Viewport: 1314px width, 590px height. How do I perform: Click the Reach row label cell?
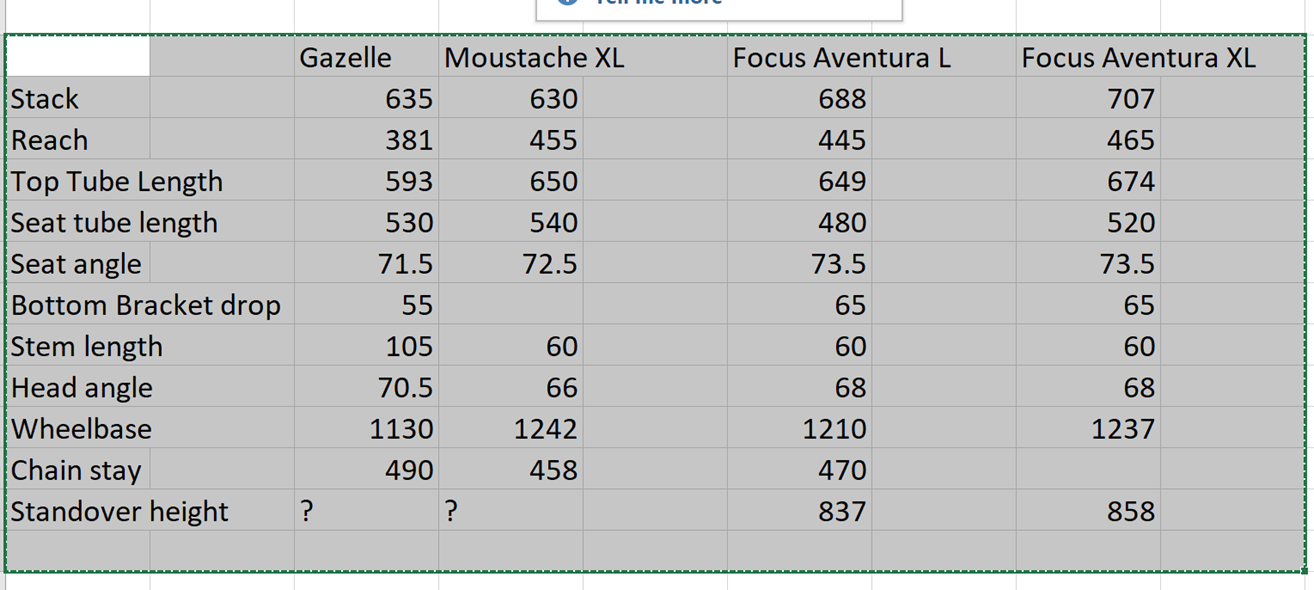click(x=78, y=140)
